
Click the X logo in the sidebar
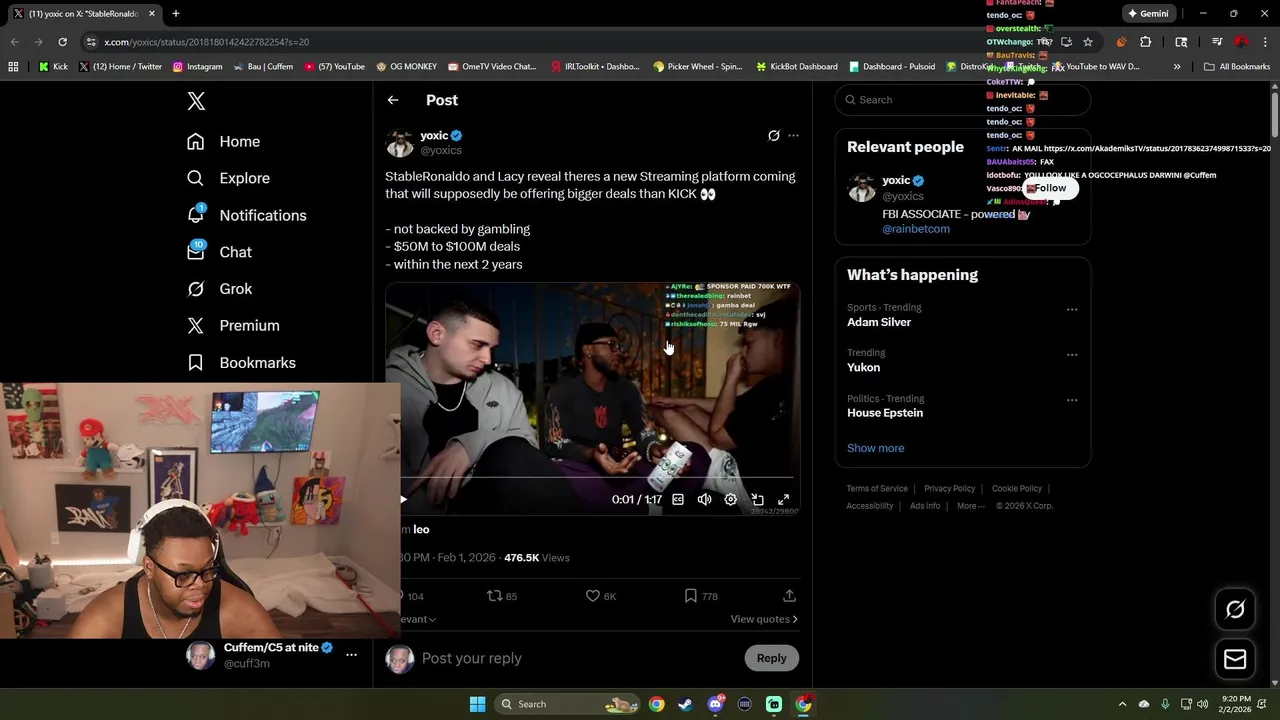196,101
